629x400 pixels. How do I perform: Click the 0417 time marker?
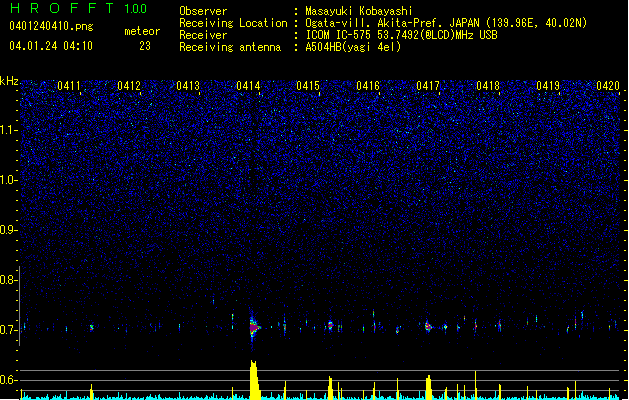(428, 86)
